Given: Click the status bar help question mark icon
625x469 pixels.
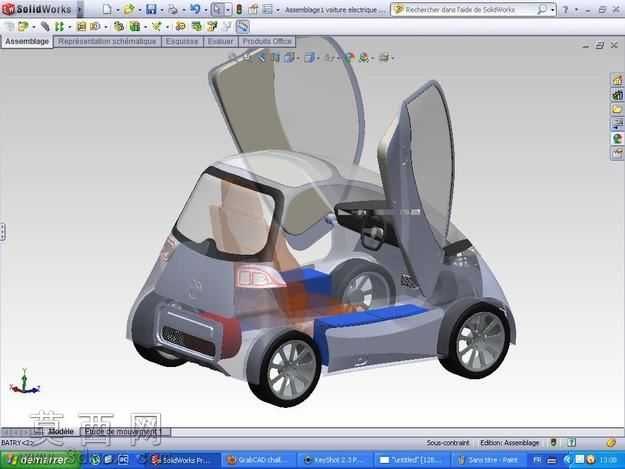Looking at the screenshot, I should coord(572,443).
